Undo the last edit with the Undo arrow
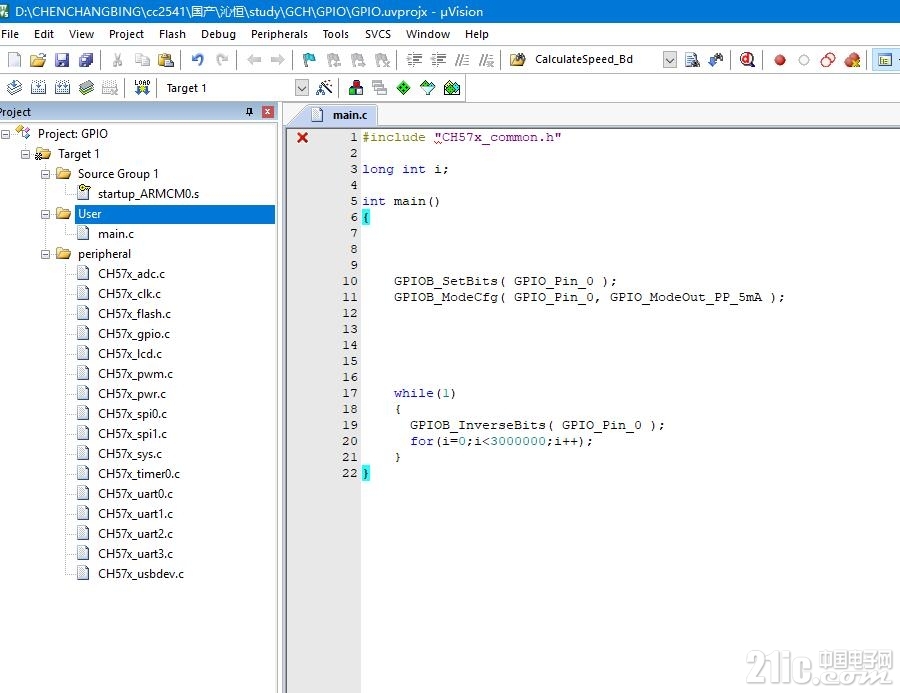 pyautogui.click(x=198, y=60)
